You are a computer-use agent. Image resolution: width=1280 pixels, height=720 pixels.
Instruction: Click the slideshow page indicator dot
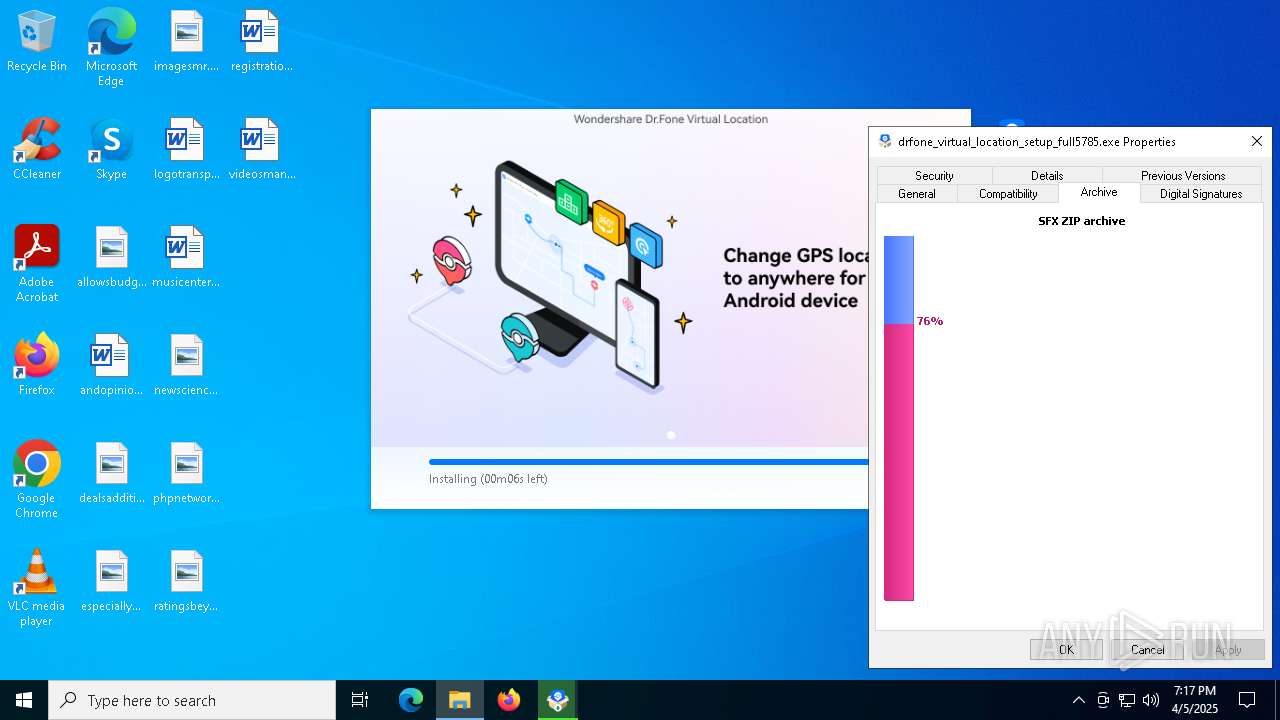point(671,435)
